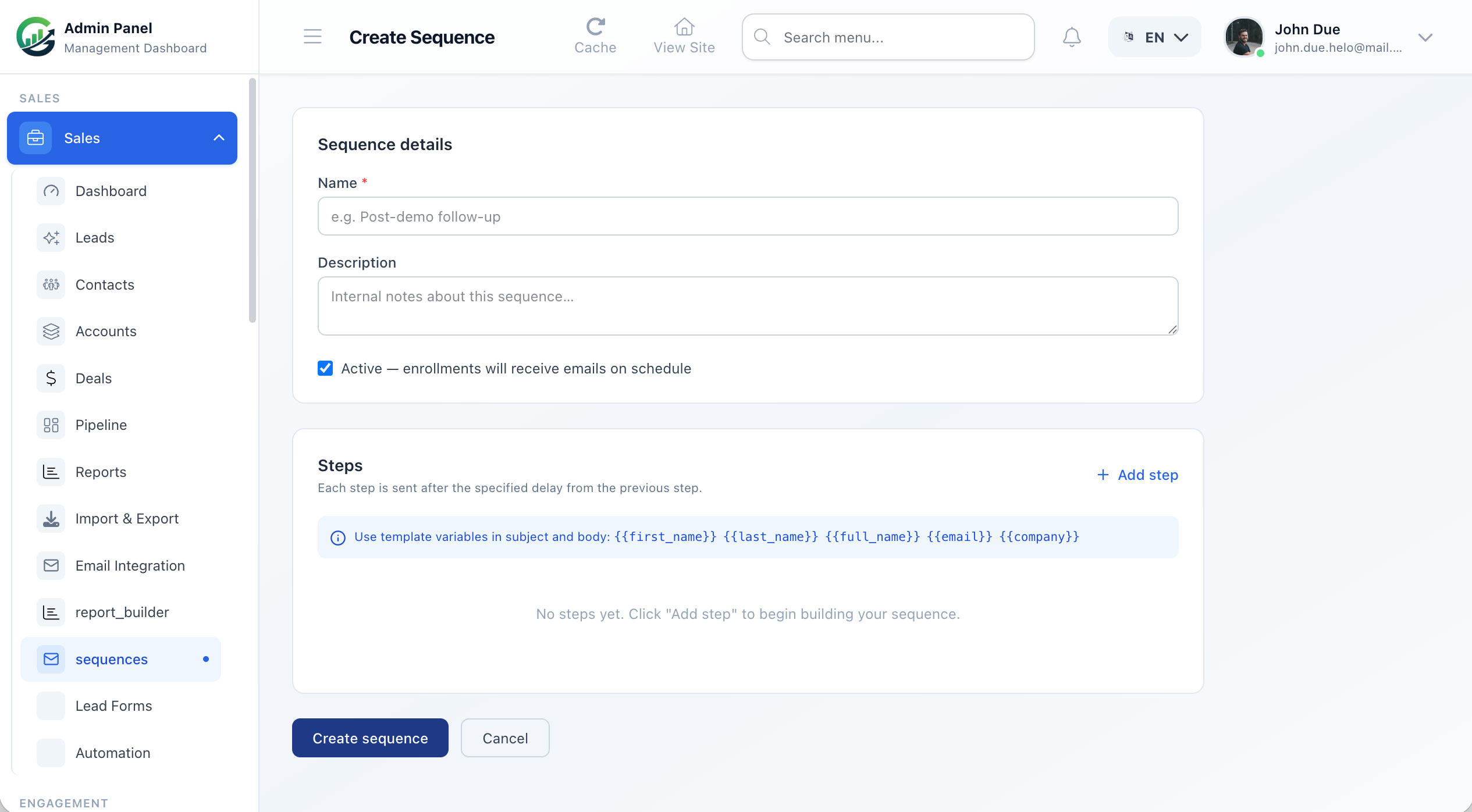Click the {{last_name}} template variable text

click(x=771, y=537)
